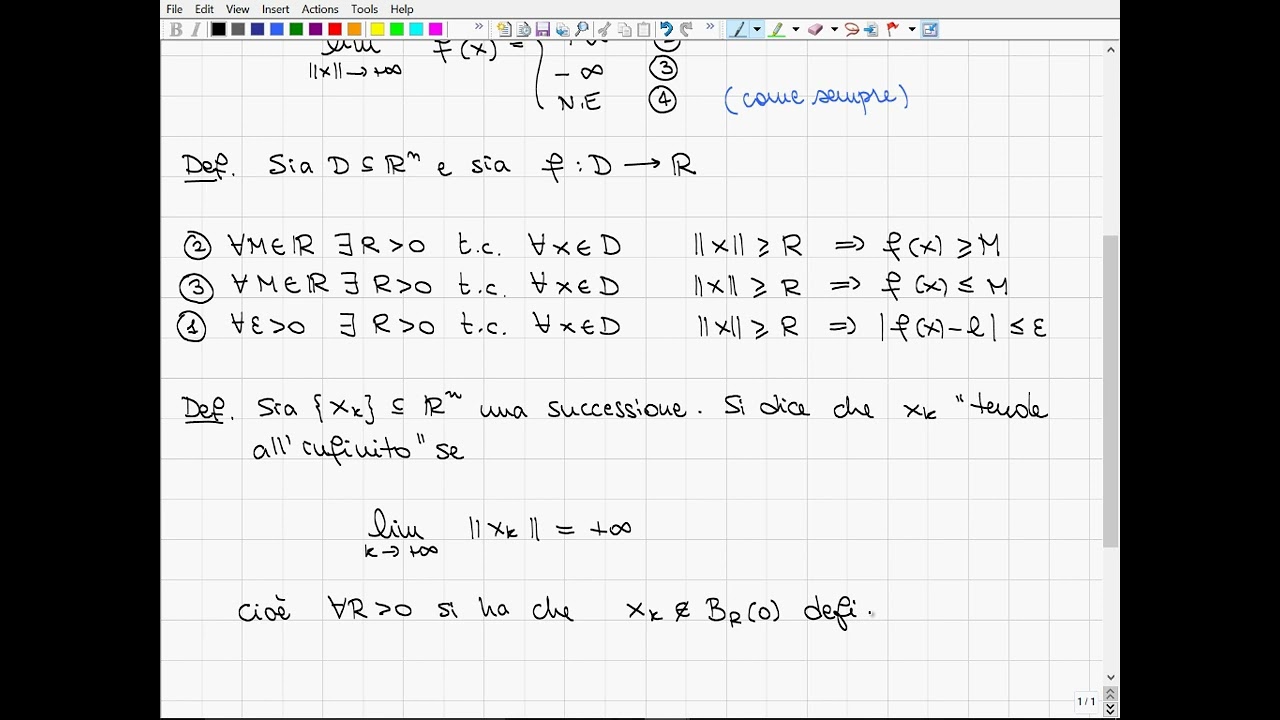The width and height of the screenshot is (1280, 720).
Task: Expand the hidden color toolbar chevron
Action: [x=479, y=26]
